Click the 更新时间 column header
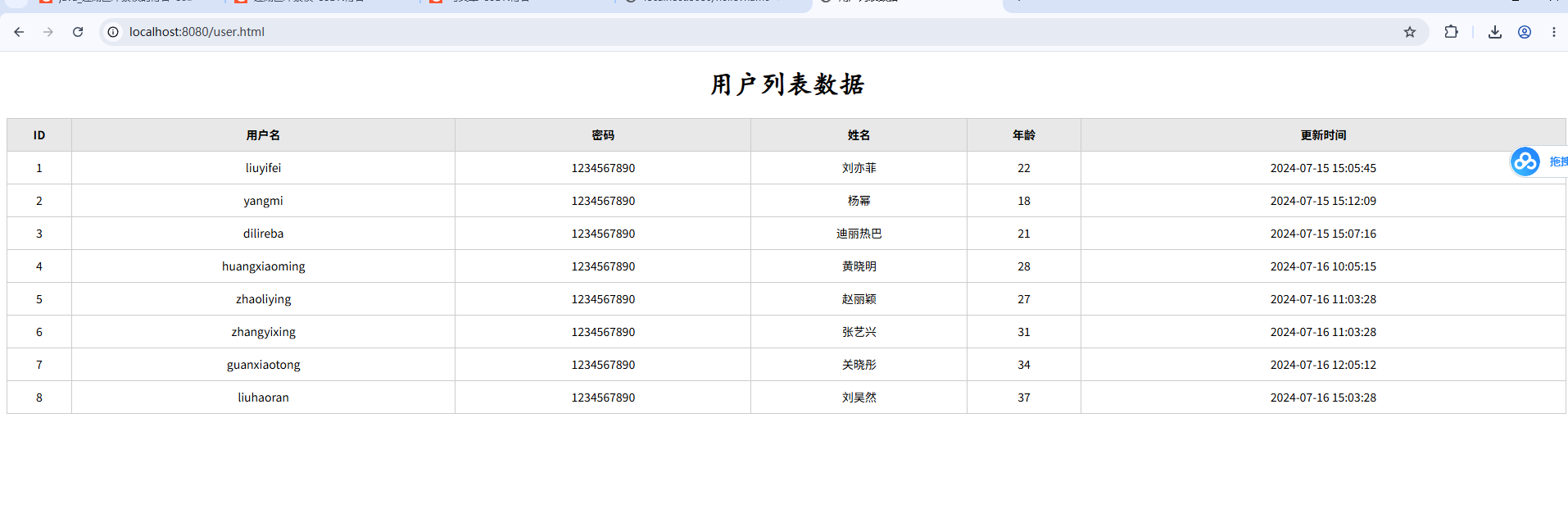 1323,135
